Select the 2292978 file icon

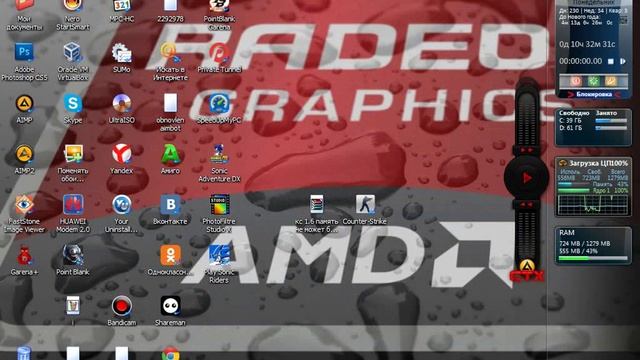(170, 6)
